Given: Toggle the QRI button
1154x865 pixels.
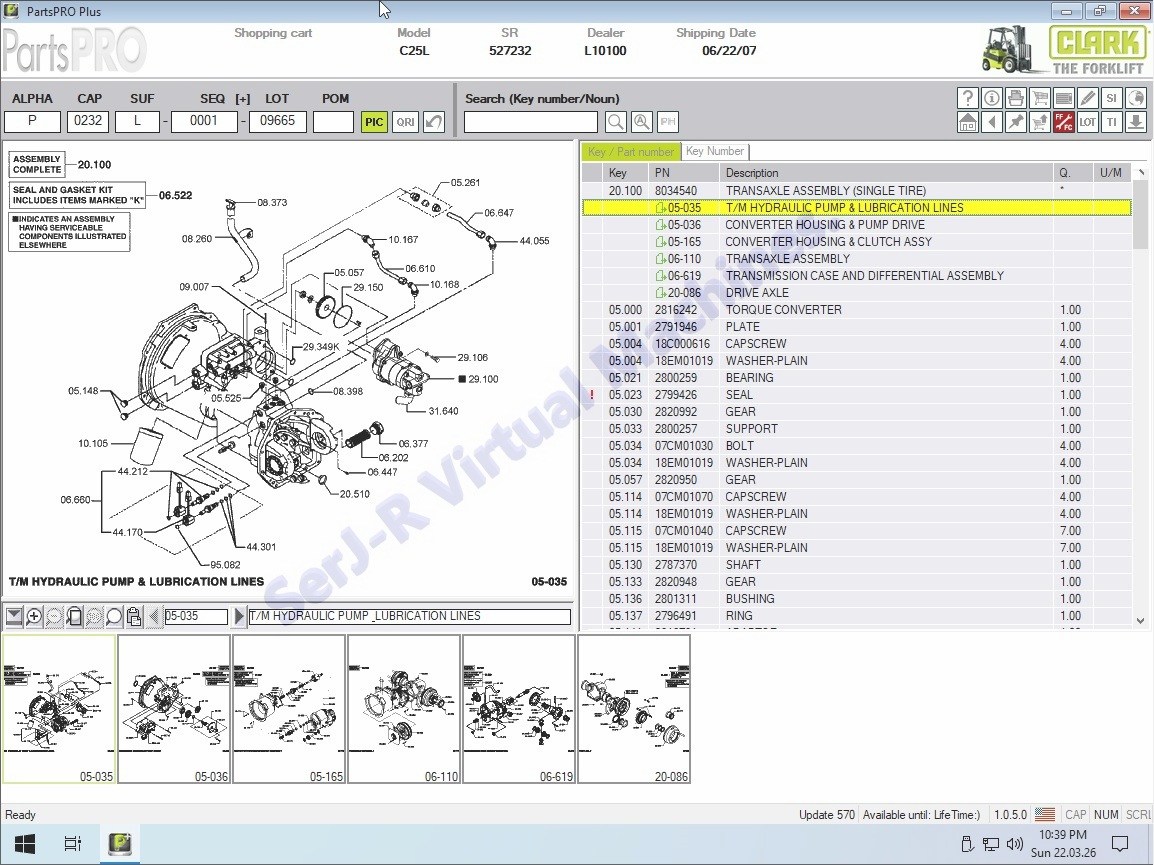Looking at the screenshot, I should [405, 122].
